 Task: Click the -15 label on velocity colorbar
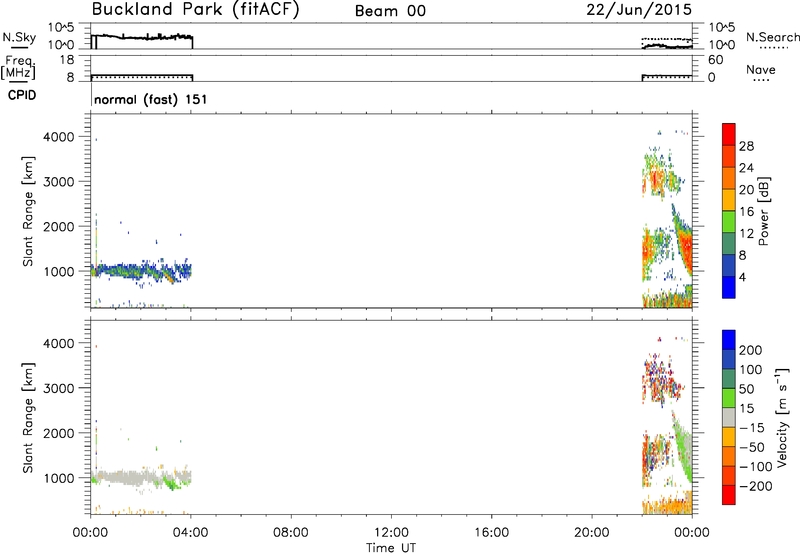click(x=752, y=428)
